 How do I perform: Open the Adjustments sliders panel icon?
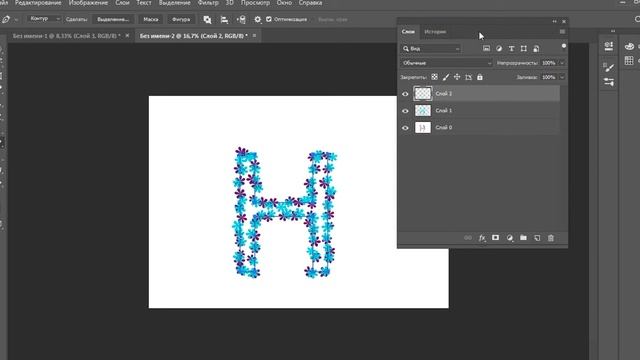[609, 82]
